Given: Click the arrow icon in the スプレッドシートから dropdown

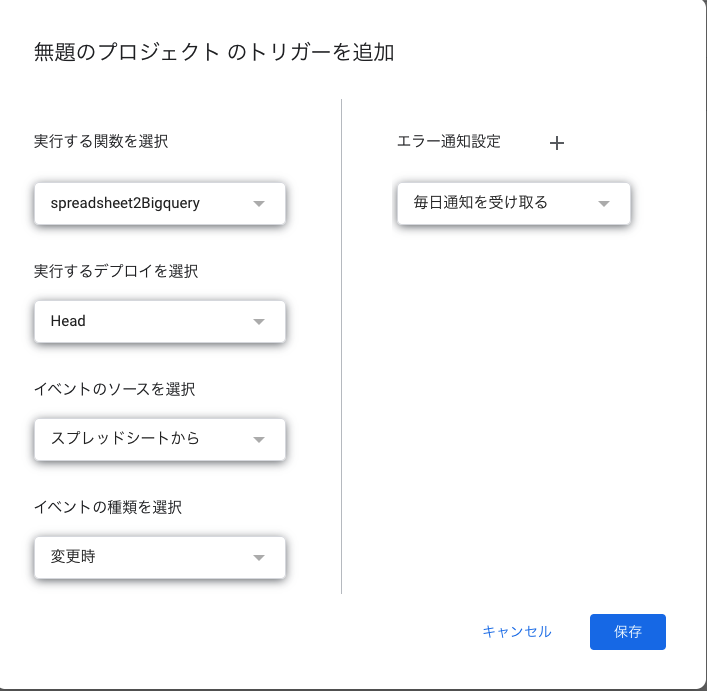Looking at the screenshot, I should pos(259,439).
